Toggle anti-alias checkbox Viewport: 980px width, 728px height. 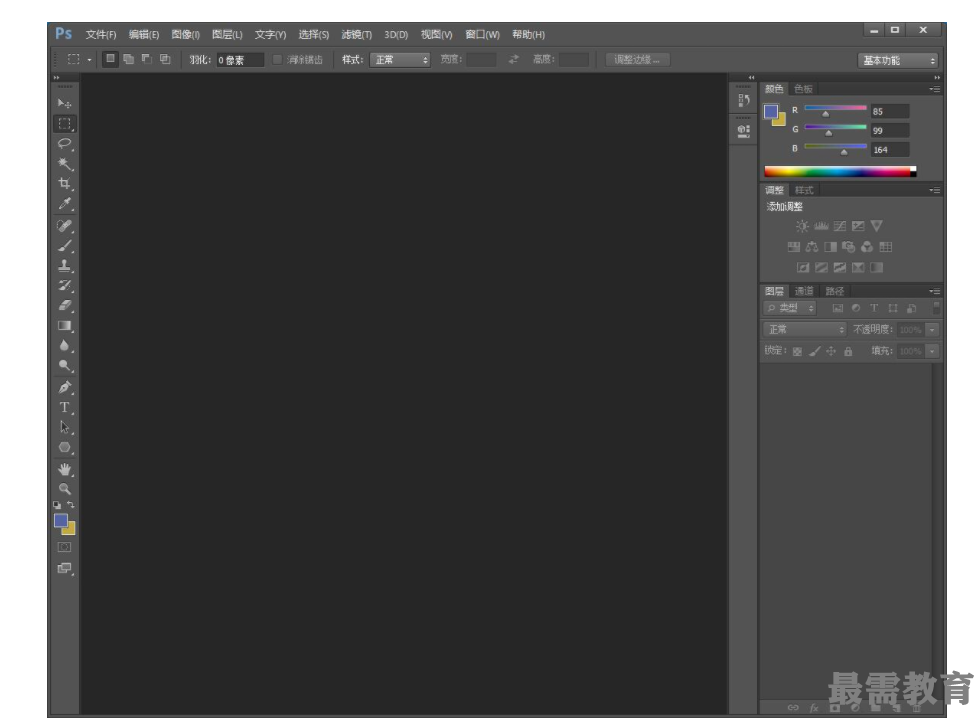[278, 60]
